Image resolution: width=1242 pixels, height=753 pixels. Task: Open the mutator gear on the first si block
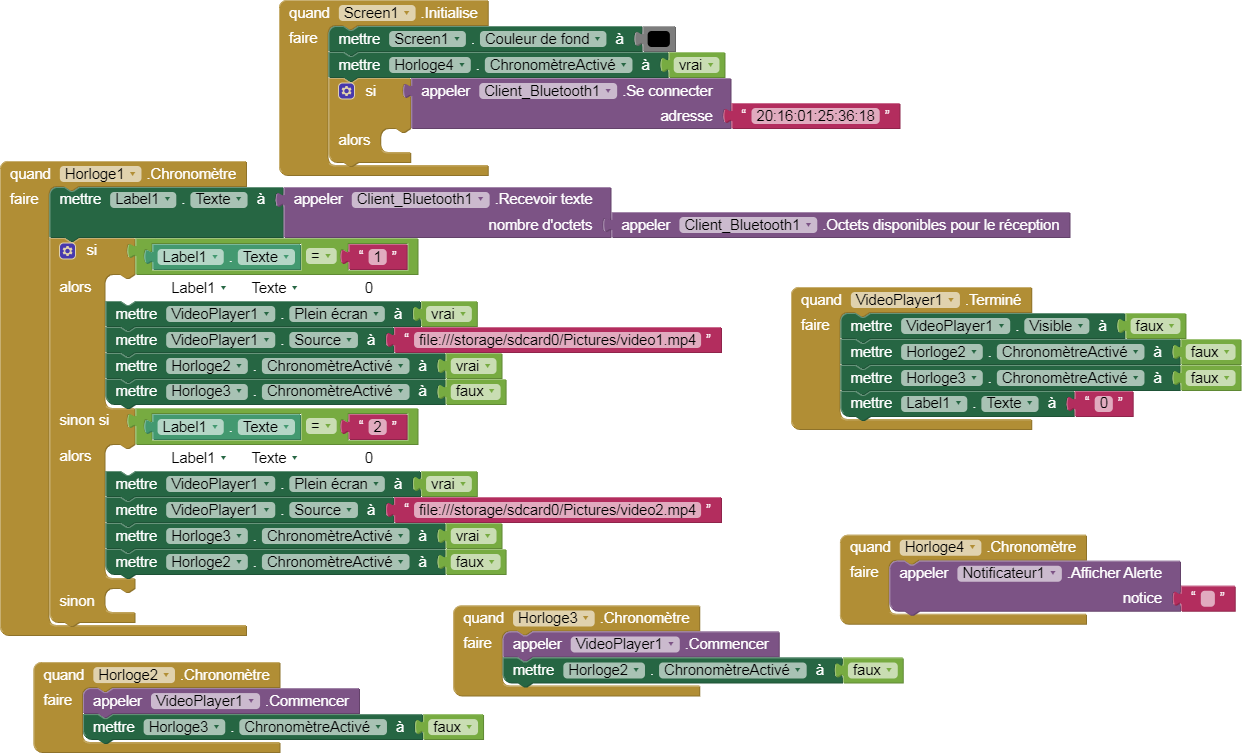coord(345,90)
